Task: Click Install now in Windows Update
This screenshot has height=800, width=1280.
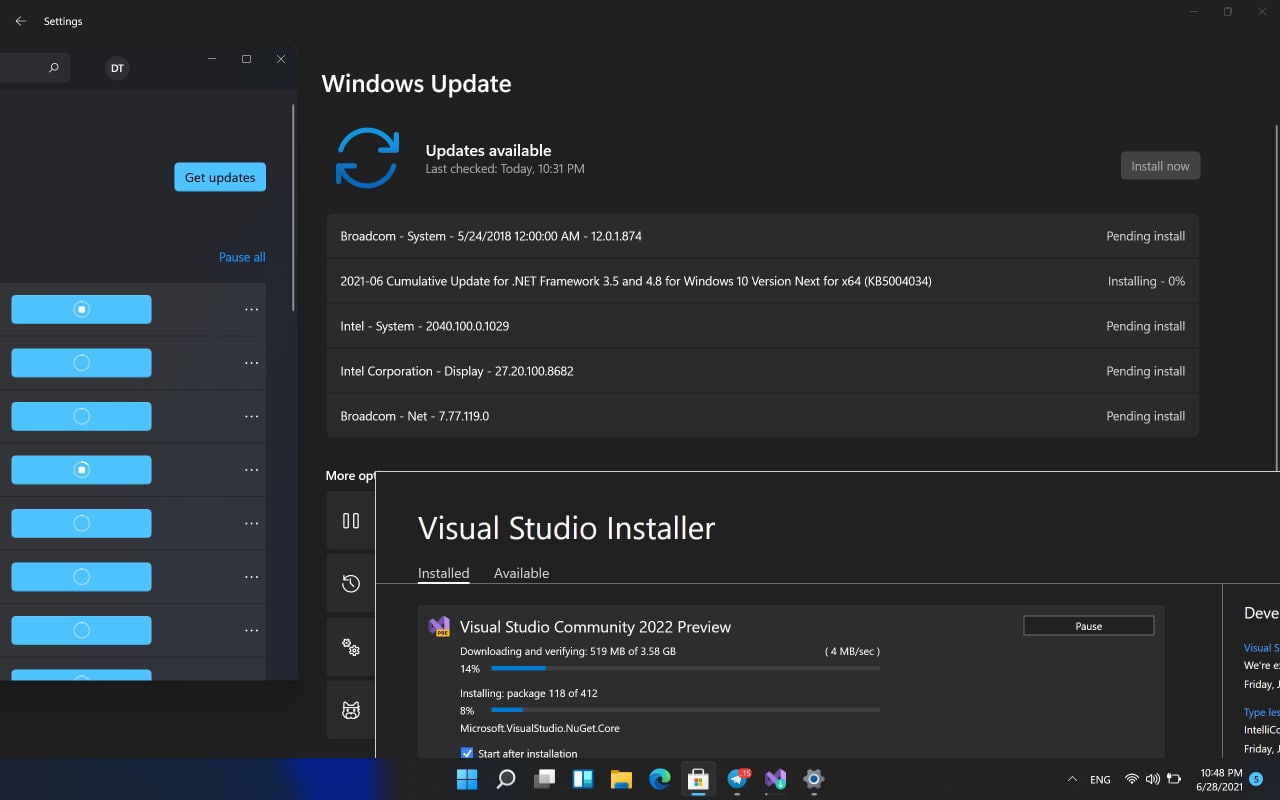Action: [x=1160, y=166]
